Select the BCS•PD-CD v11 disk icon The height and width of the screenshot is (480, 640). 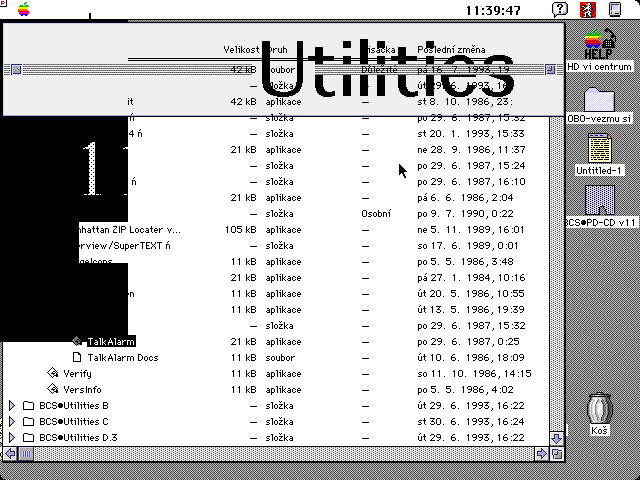[600, 200]
